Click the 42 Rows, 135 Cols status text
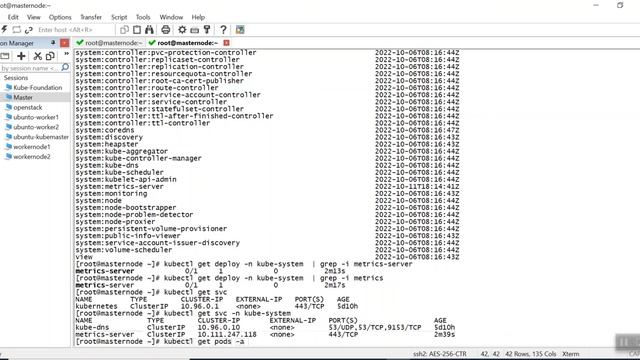Viewport: 640px width, 360px height. 531,354
